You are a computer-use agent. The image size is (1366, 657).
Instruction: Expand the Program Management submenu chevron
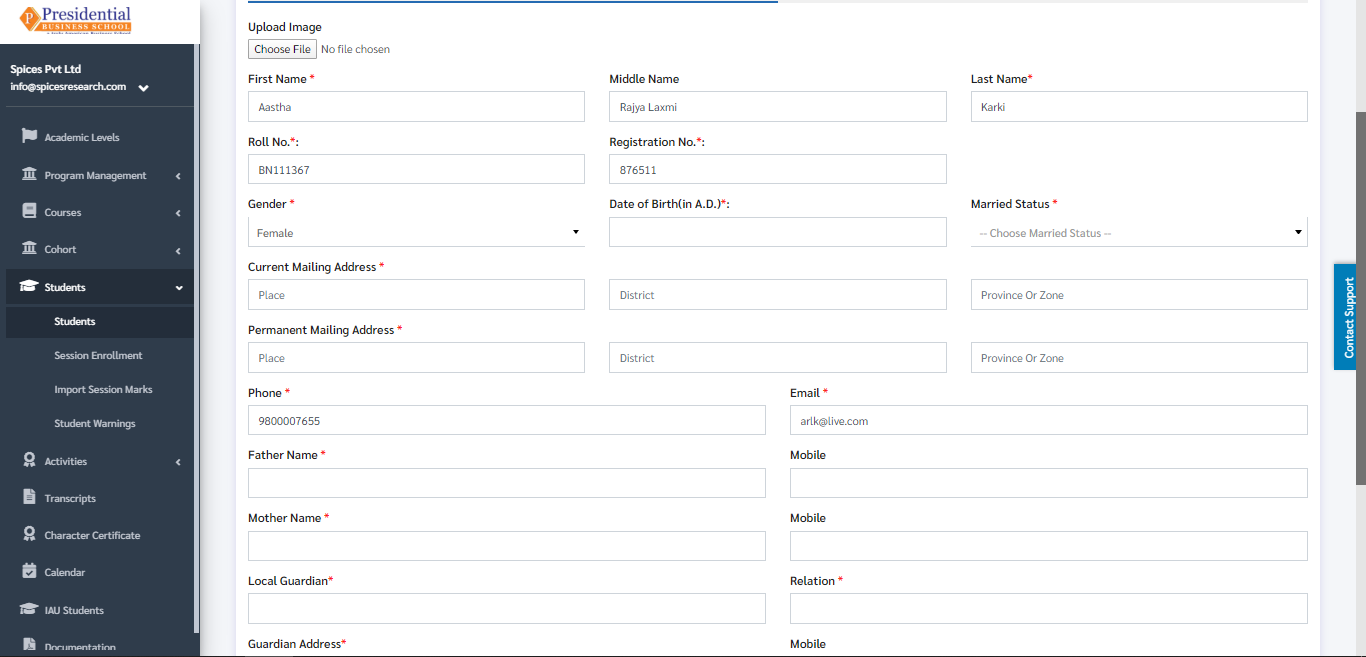coord(178,176)
